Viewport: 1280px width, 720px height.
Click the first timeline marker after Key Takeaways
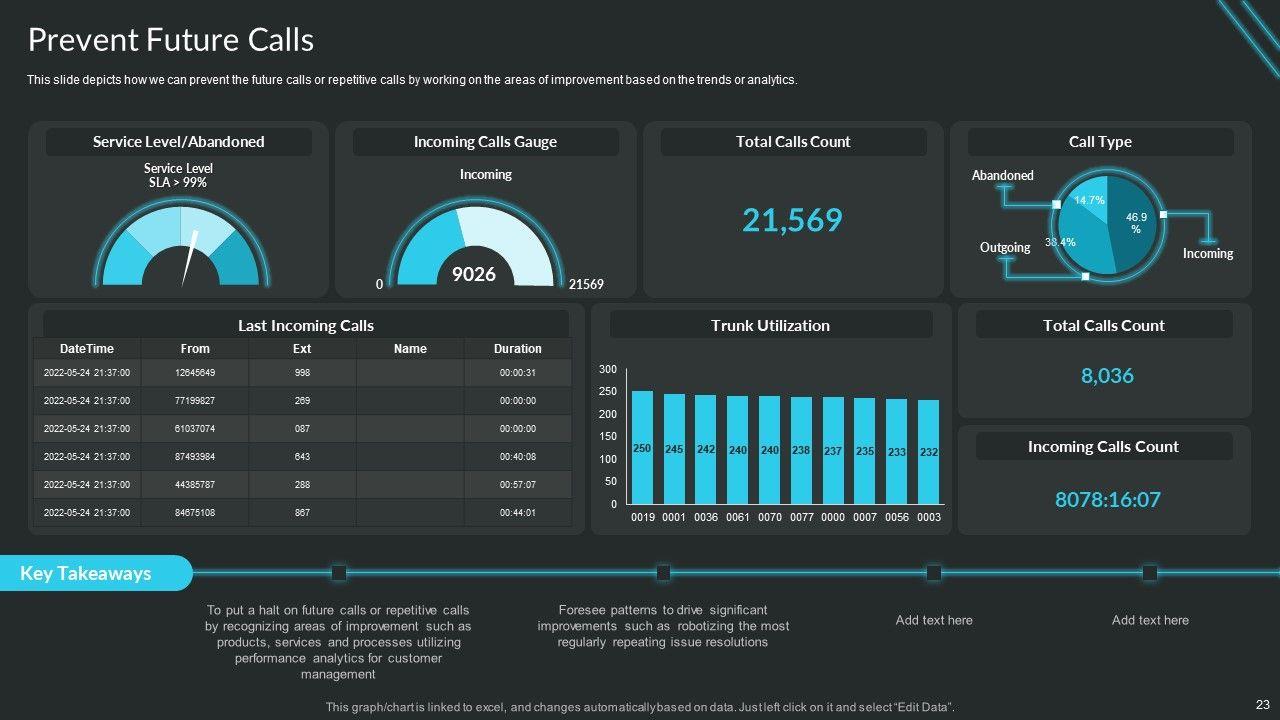pyautogui.click(x=339, y=573)
